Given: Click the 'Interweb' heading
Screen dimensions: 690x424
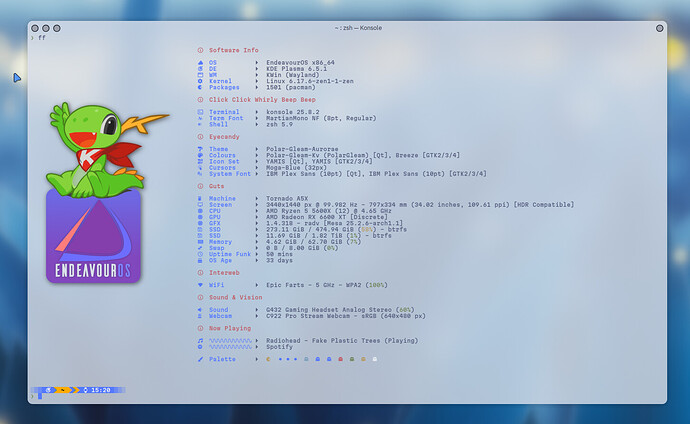Looking at the screenshot, I should click(224, 273).
